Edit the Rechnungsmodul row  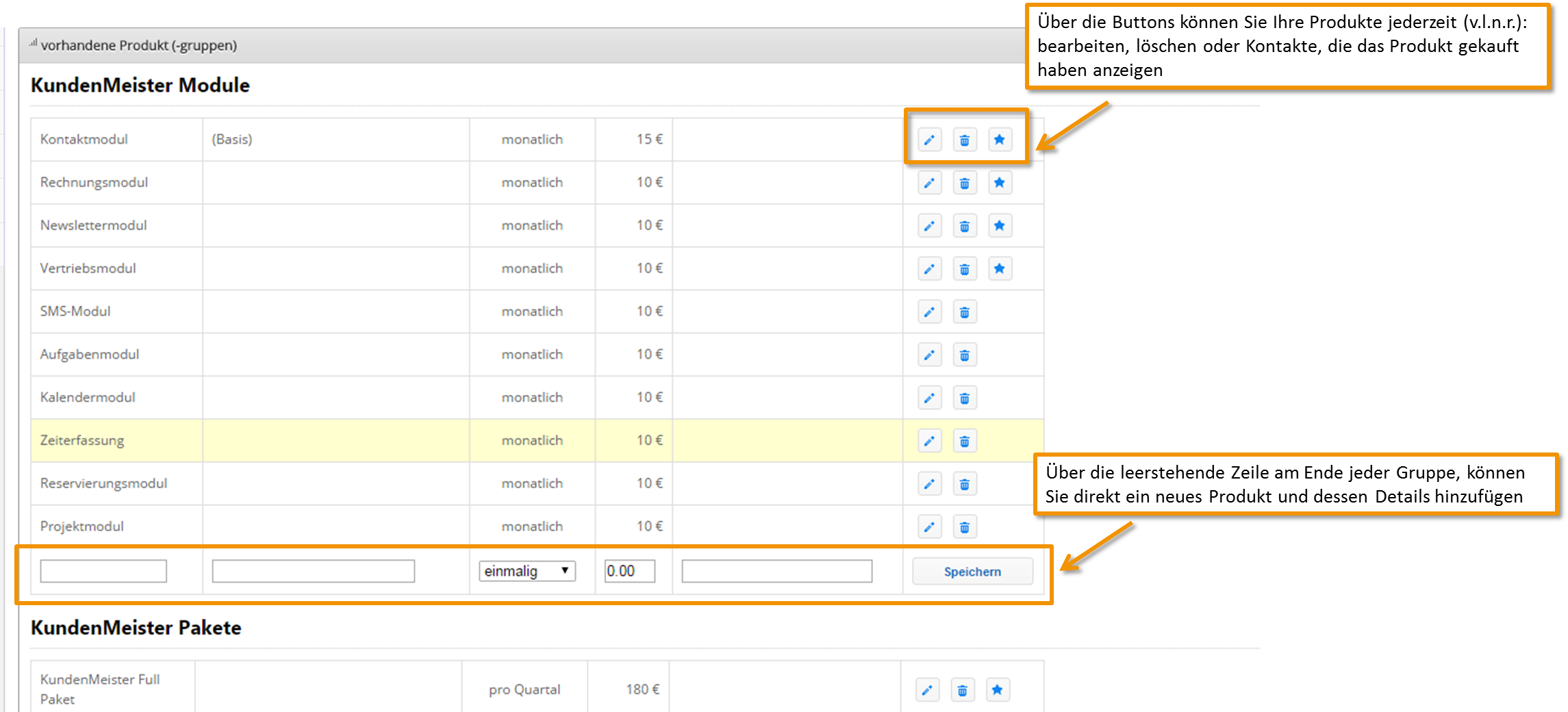929,183
